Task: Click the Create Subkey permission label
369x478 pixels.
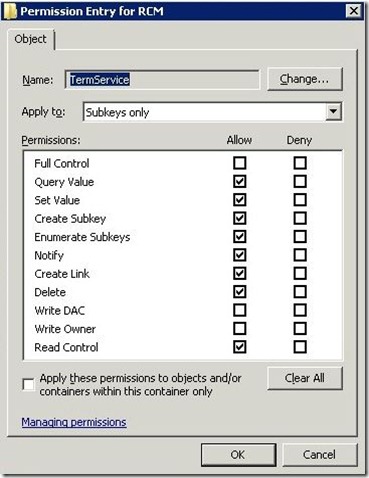Action: click(70, 219)
